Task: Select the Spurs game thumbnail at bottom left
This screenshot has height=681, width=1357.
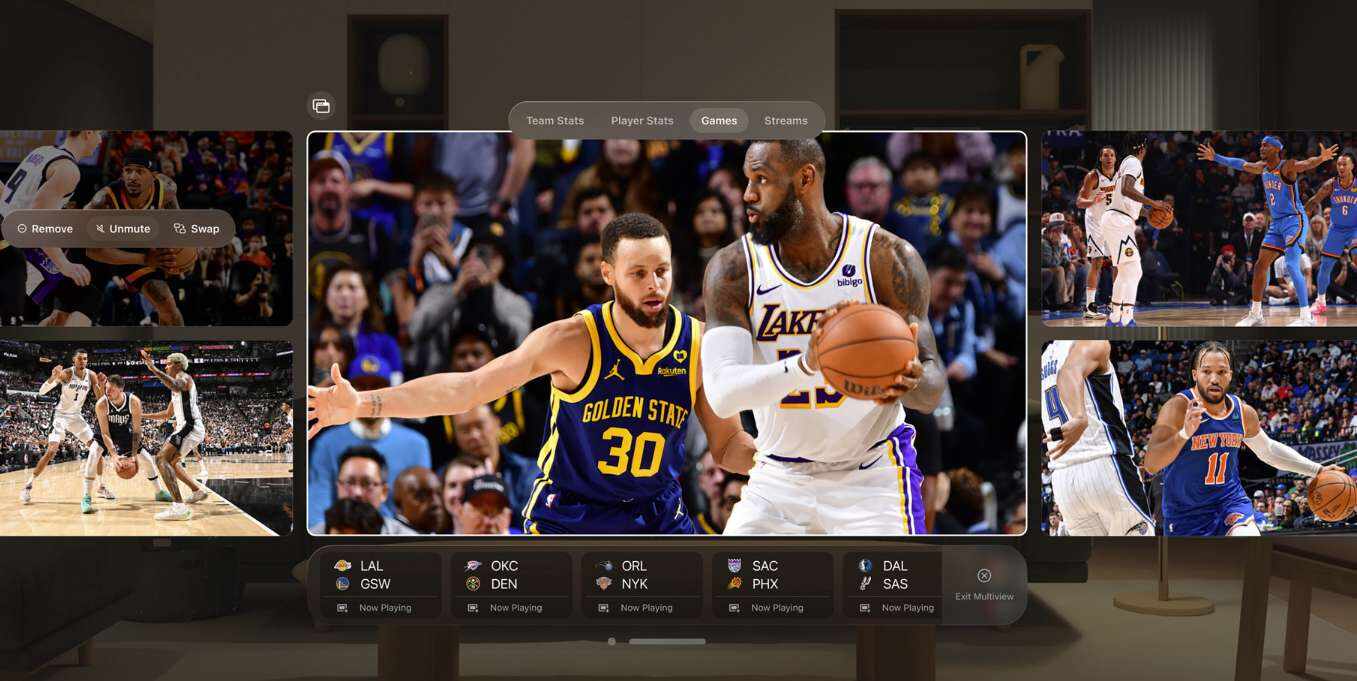Action: pyautogui.click(x=146, y=438)
